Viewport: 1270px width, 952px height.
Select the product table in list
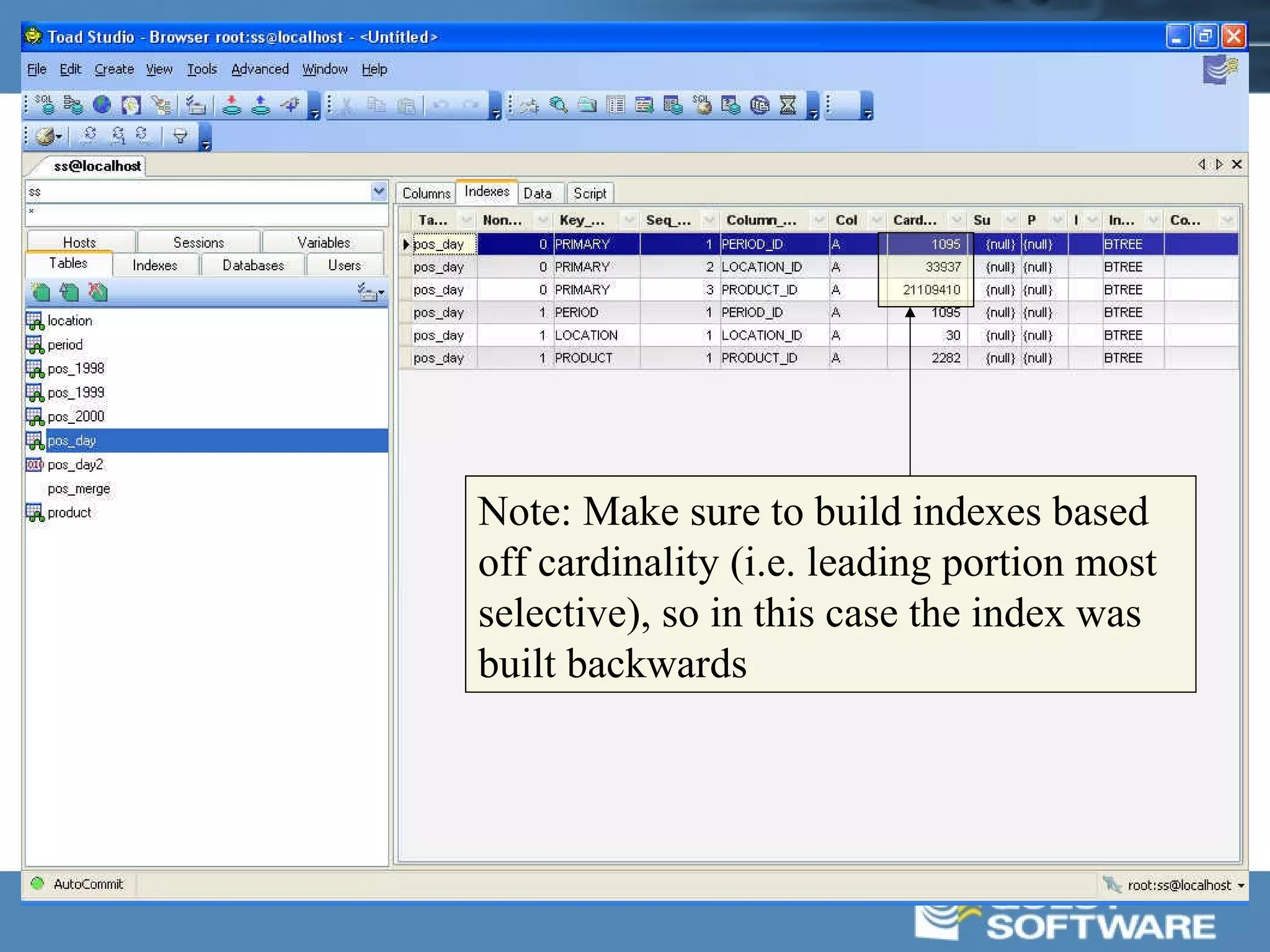pyautogui.click(x=69, y=513)
